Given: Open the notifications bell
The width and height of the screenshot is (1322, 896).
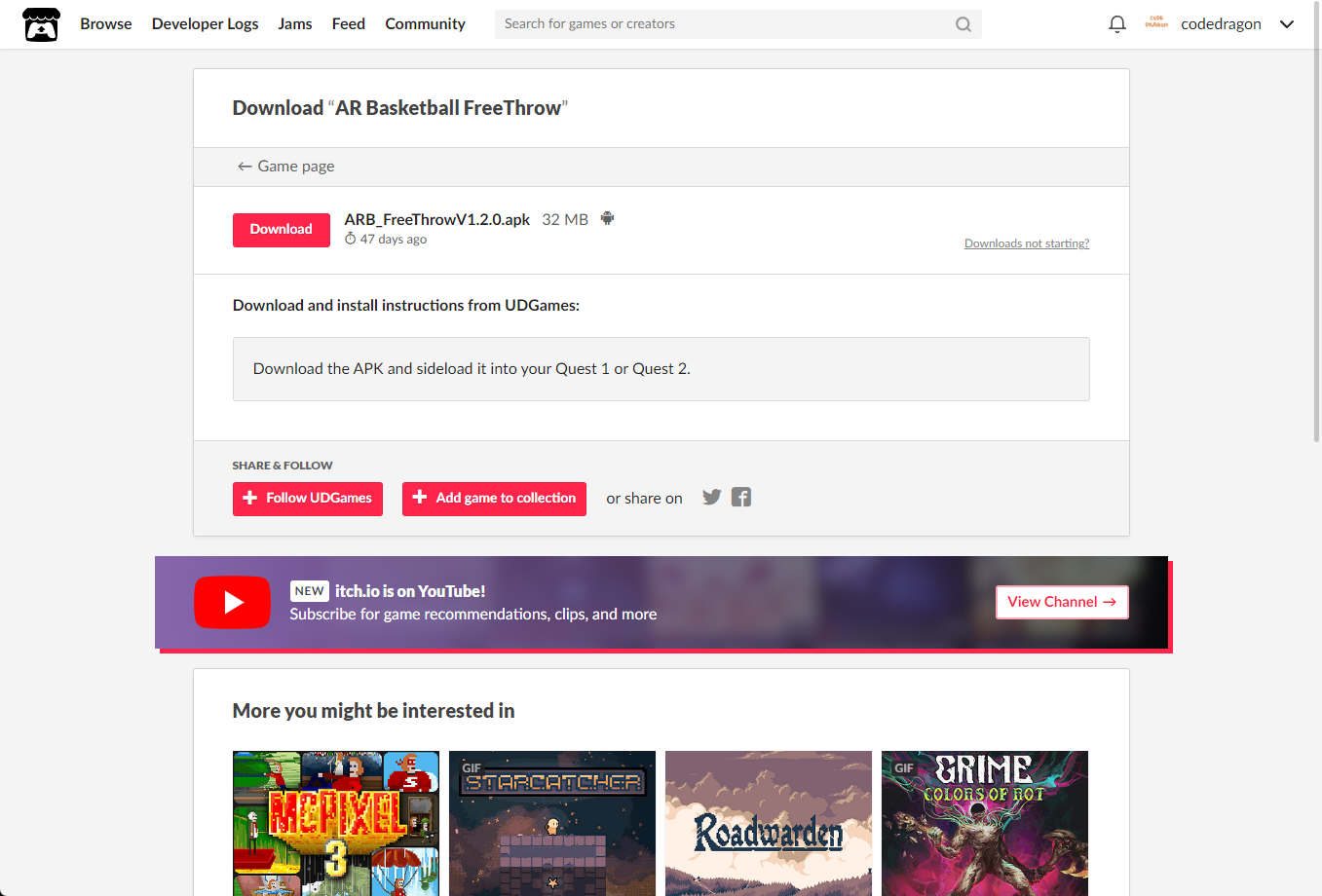Looking at the screenshot, I should click(x=1117, y=24).
